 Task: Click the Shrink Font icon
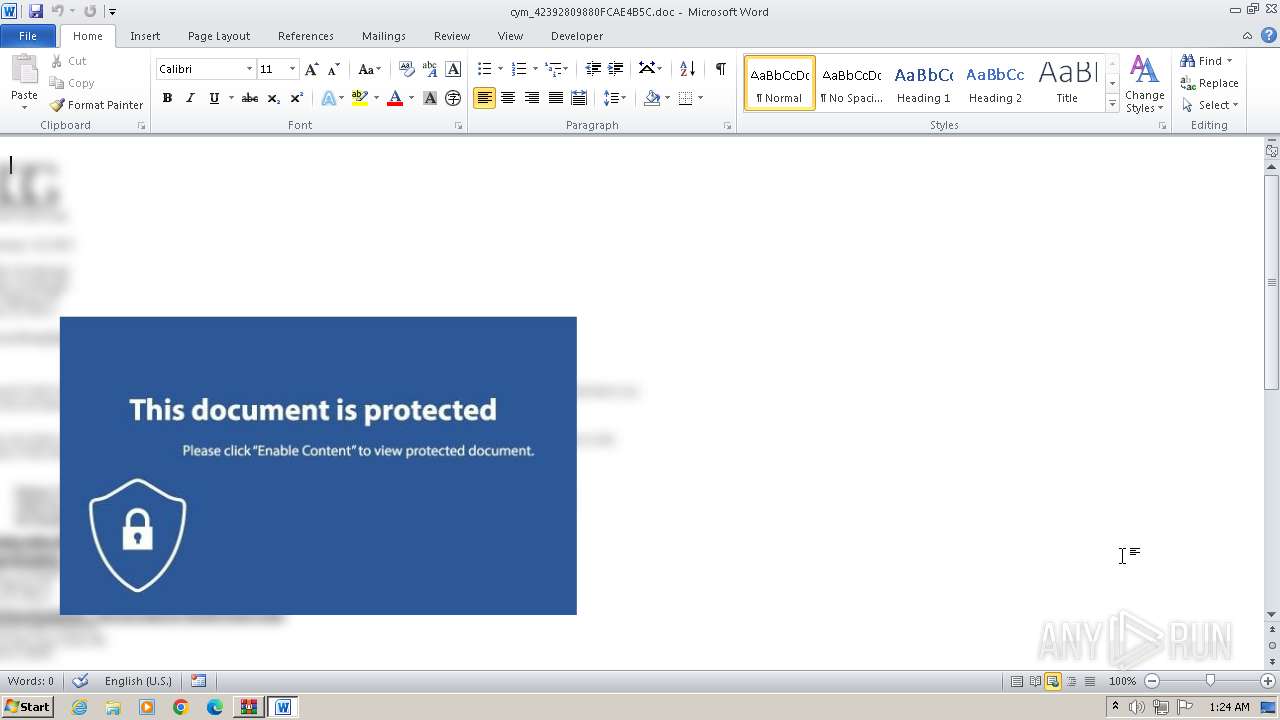tap(334, 69)
